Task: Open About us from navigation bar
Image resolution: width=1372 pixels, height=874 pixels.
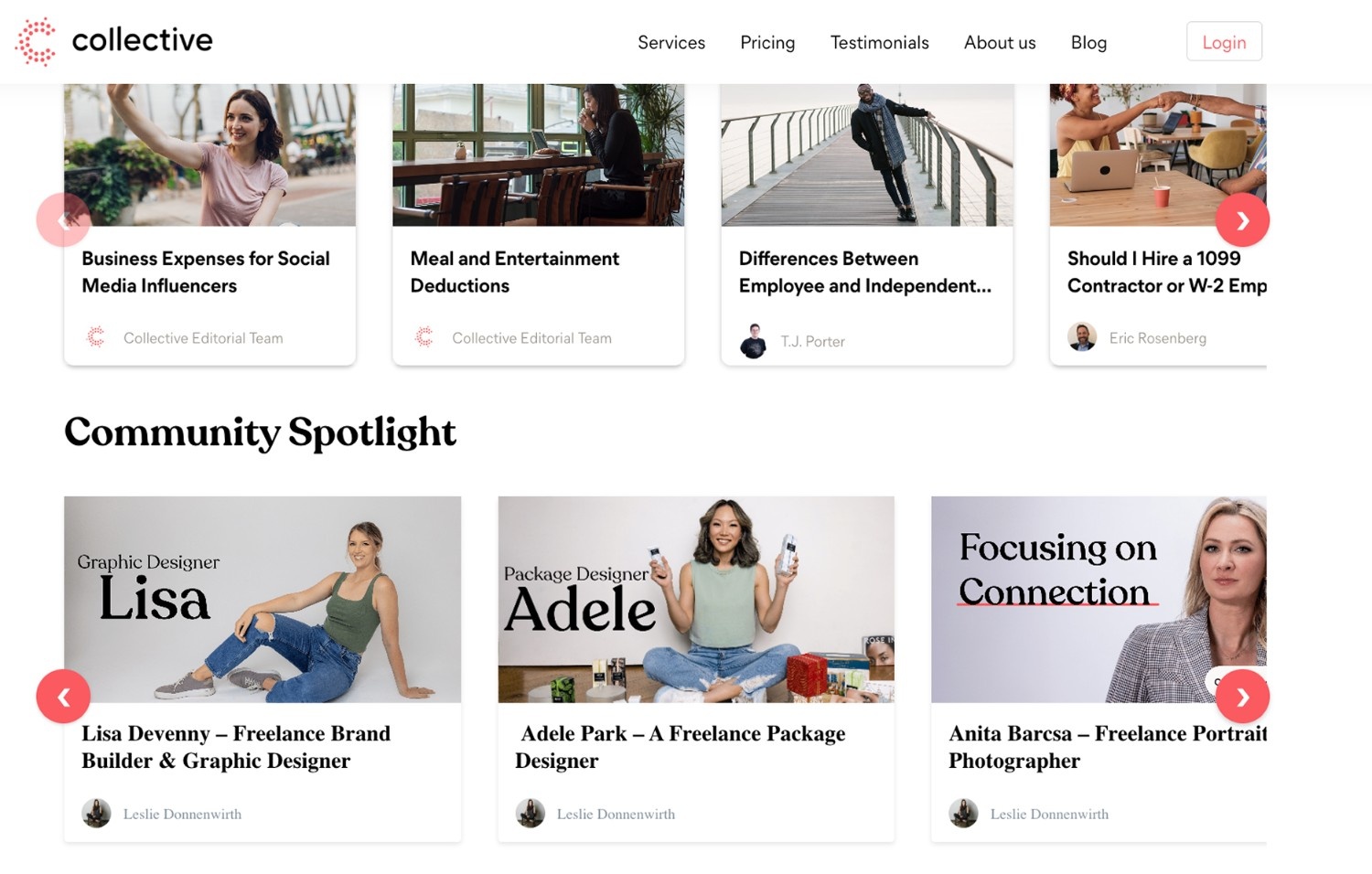Action: [1000, 43]
